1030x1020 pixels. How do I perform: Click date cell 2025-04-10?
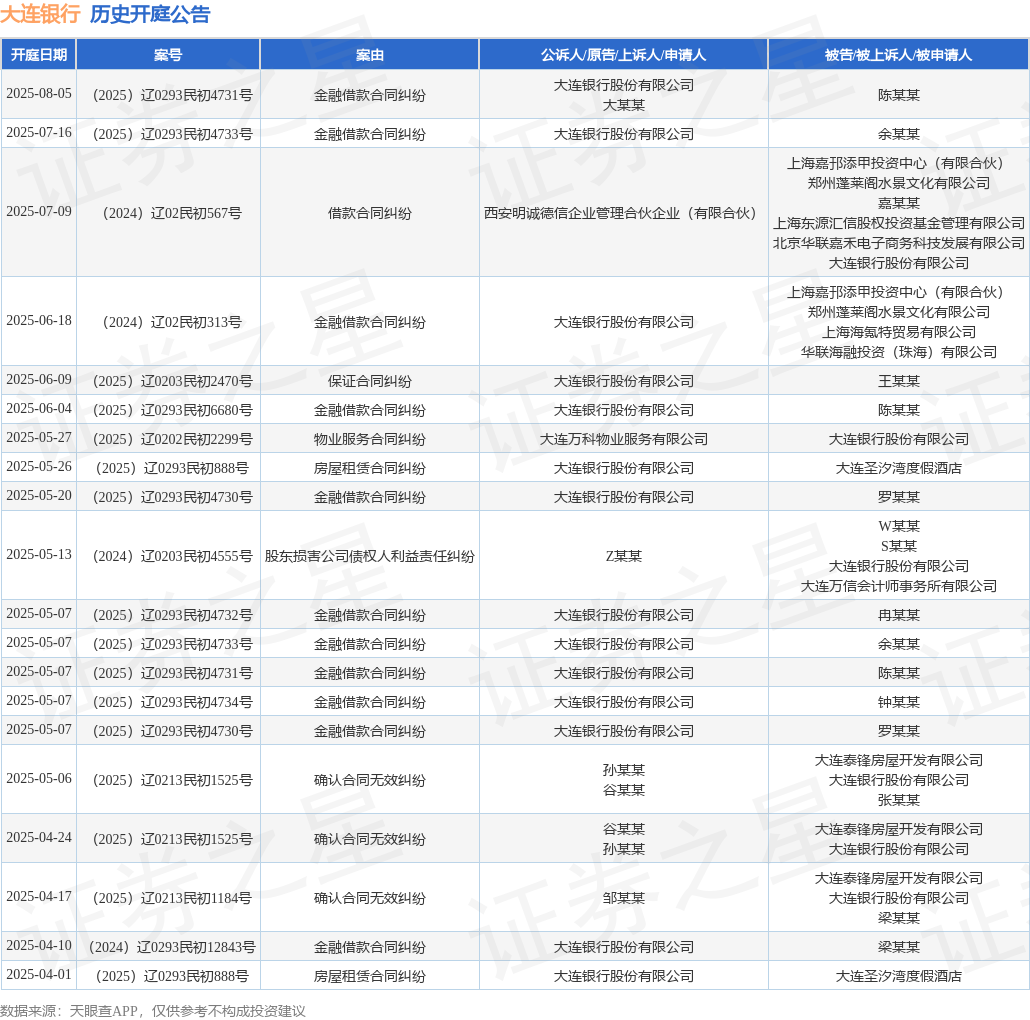pyautogui.click(x=39, y=945)
